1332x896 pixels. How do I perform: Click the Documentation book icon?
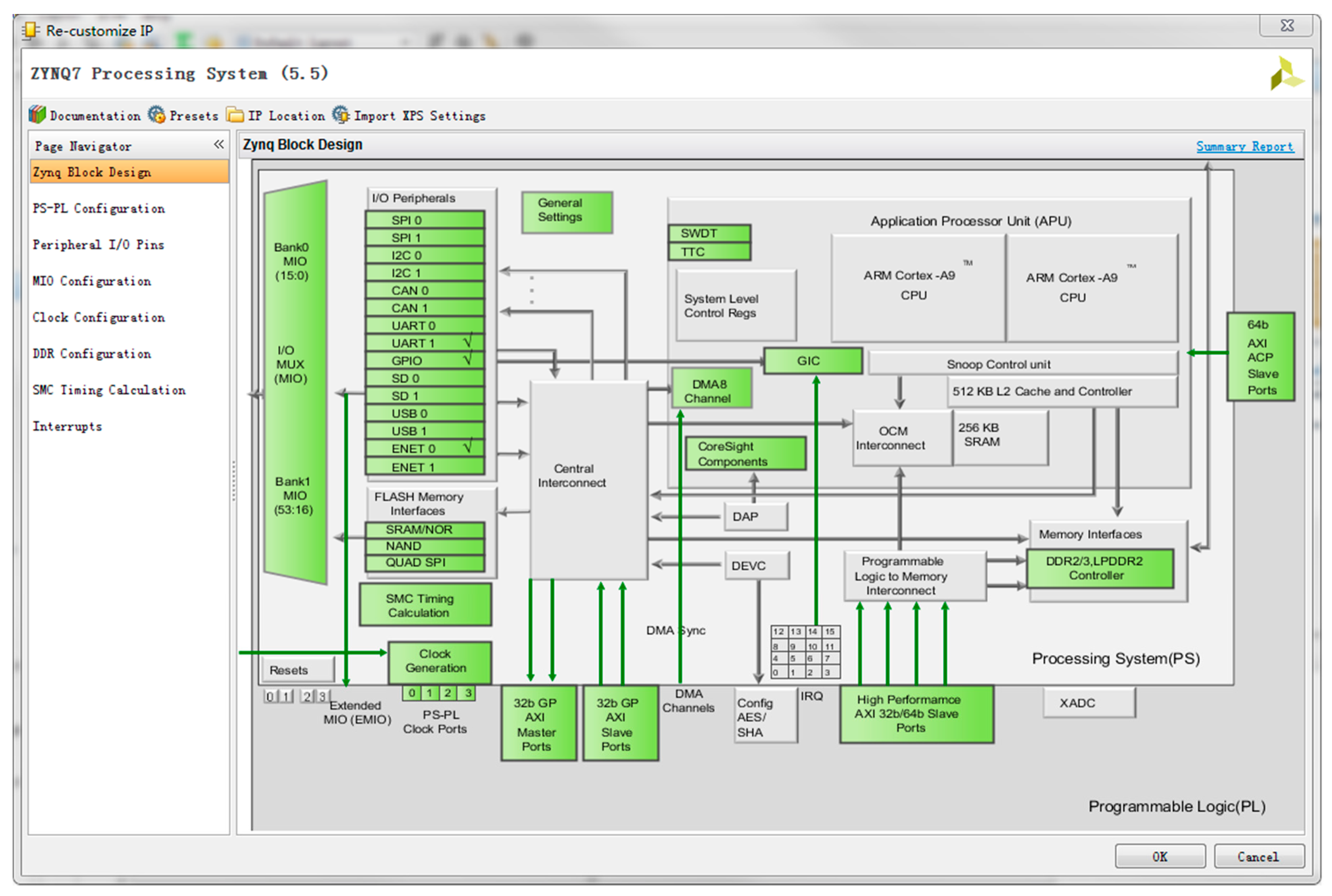point(37,115)
